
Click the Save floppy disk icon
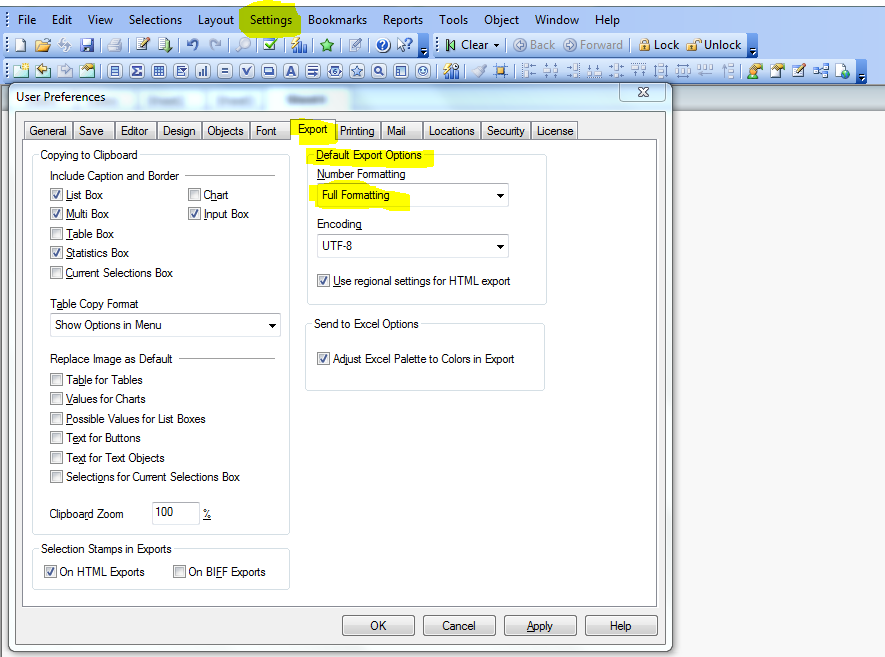pos(87,45)
